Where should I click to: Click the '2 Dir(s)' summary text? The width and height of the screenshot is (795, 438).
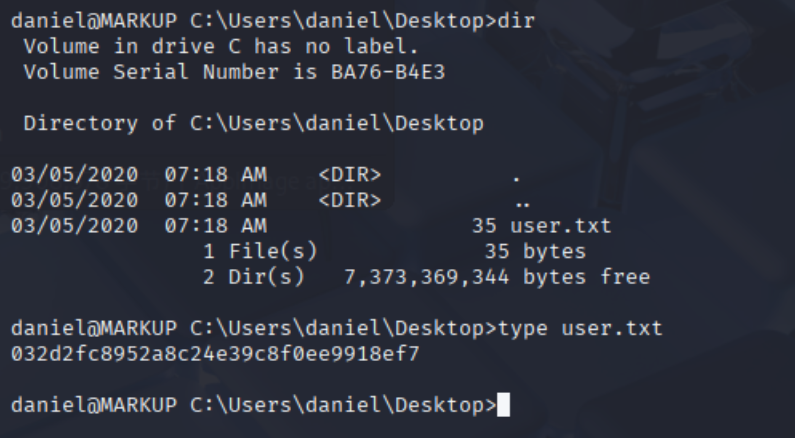[254, 277]
